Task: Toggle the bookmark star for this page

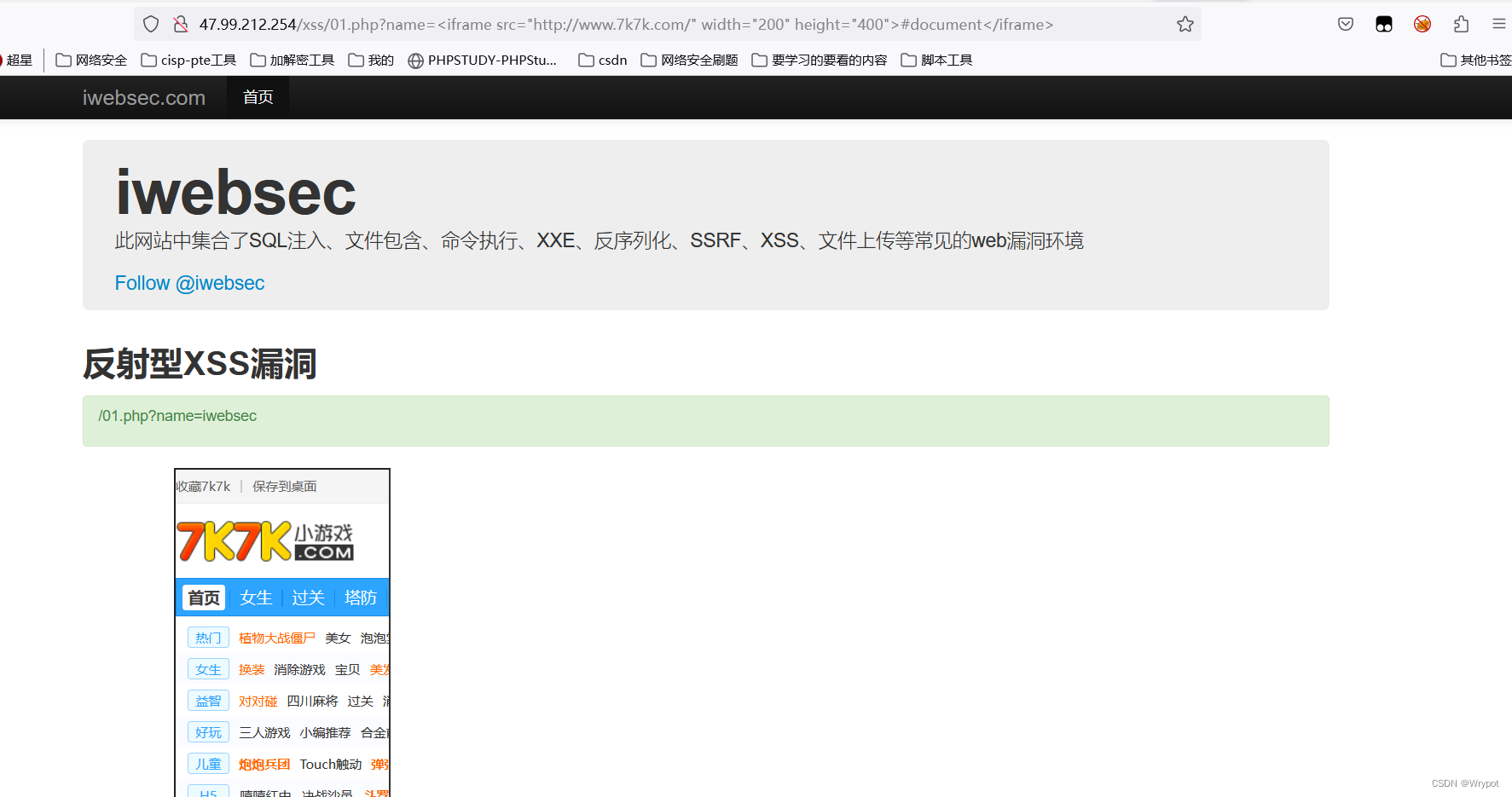Action: coord(1185,24)
